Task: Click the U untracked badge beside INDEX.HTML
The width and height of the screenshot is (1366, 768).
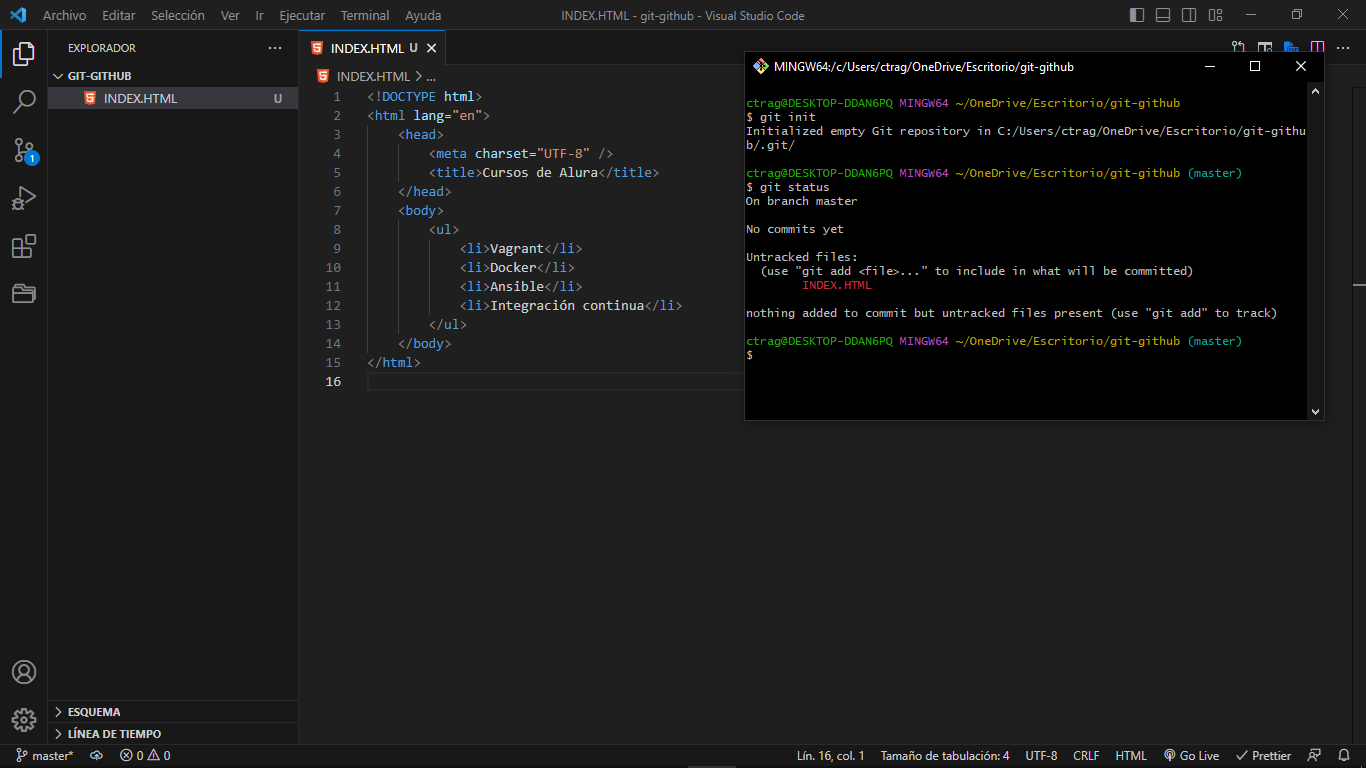Action: [278, 98]
